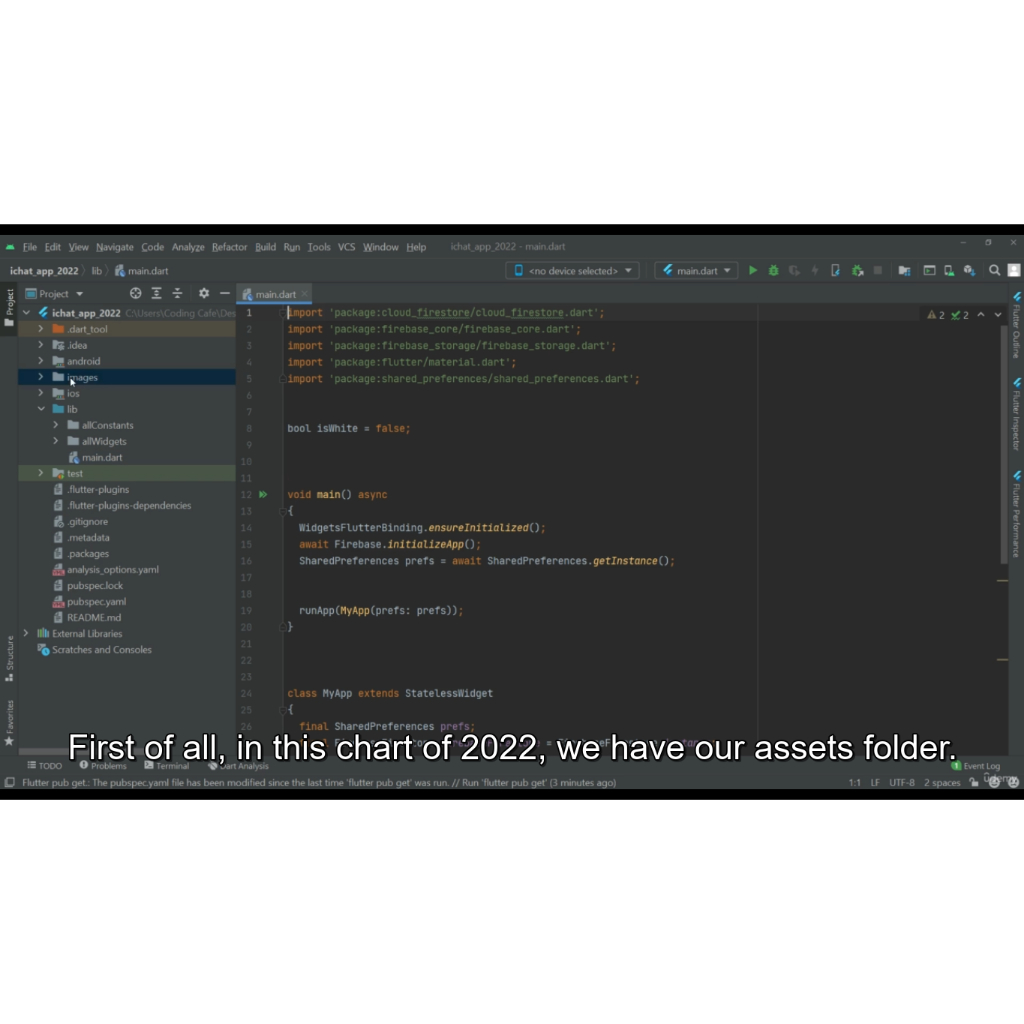Open Search Everywhere magnifier icon

[x=994, y=270]
